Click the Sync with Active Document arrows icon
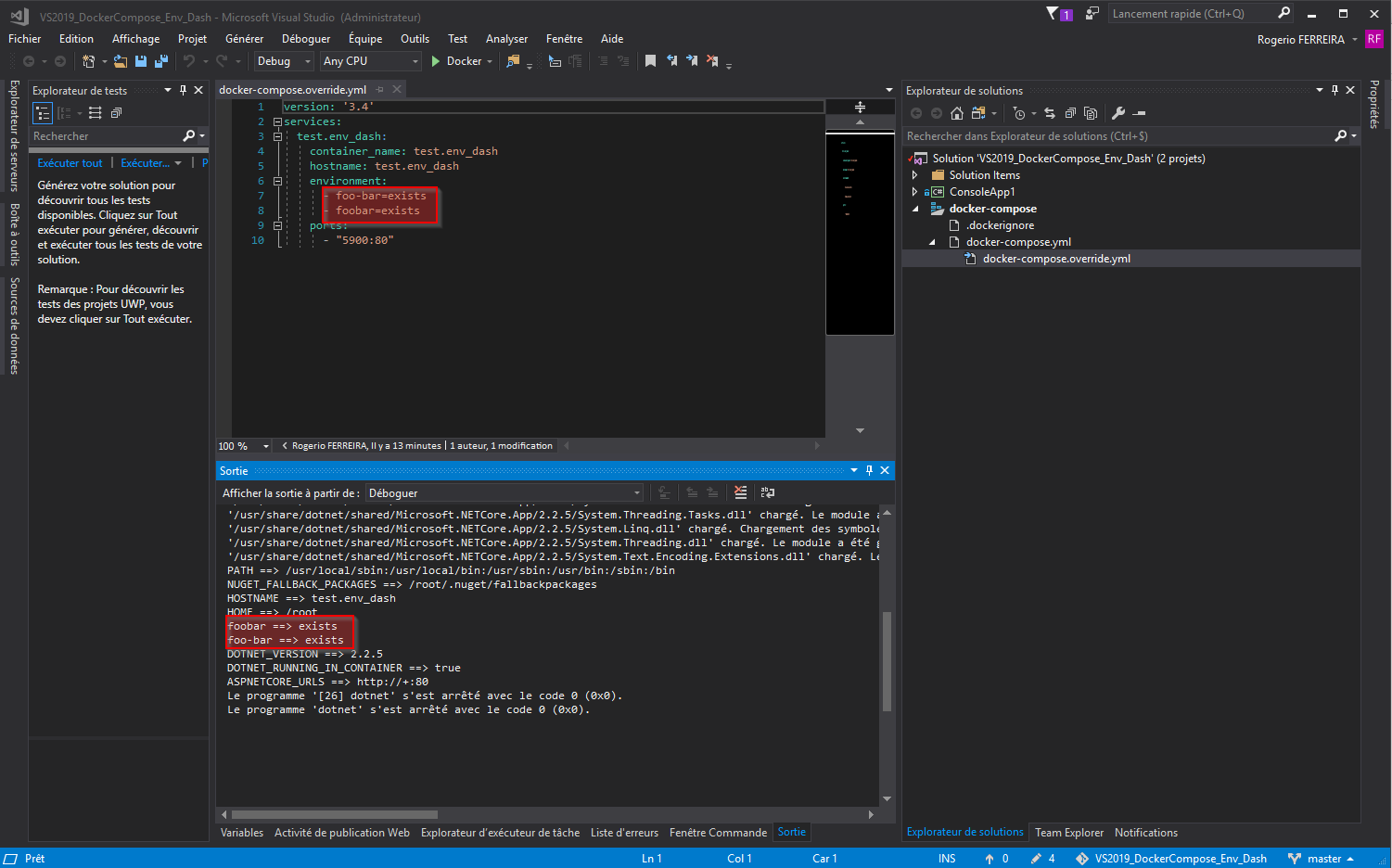The image size is (1392, 868). click(x=1050, y=113)
